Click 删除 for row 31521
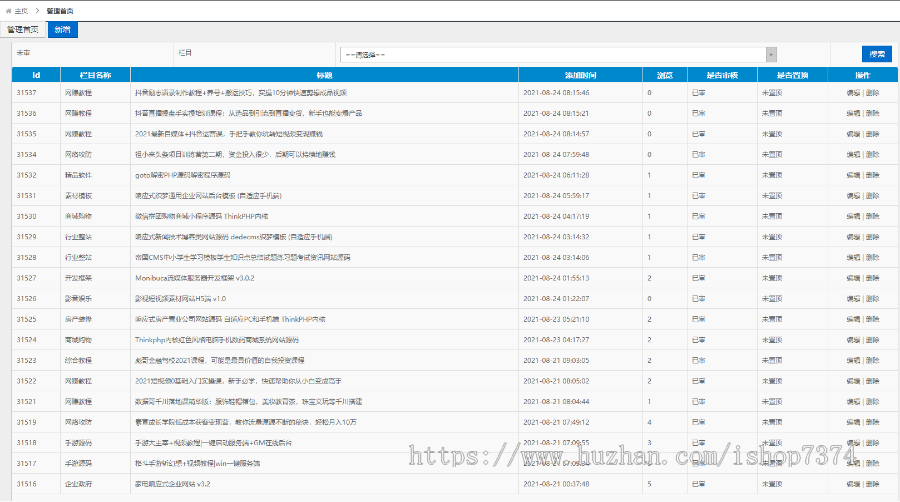This screenshot has width=900, height=502. coord(872,402)
